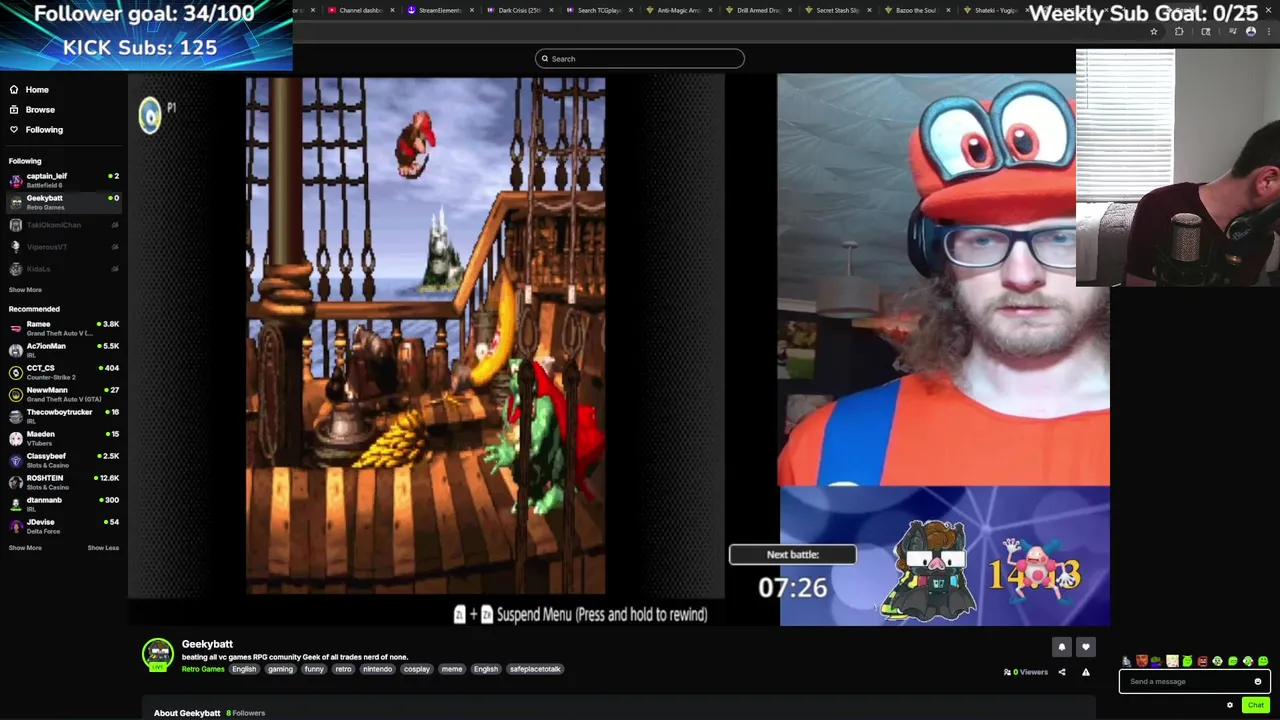Click the stream video player
This screenshot has width=1280, height=720.
618,350
